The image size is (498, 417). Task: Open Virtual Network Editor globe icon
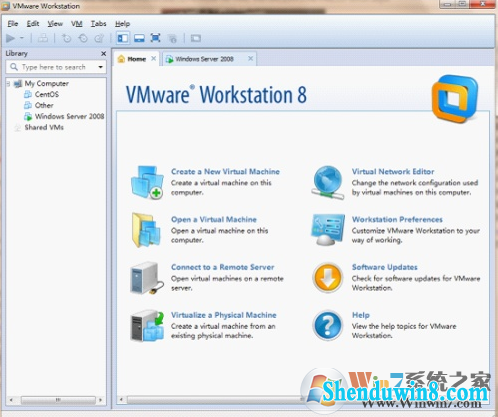click(328, 183)
